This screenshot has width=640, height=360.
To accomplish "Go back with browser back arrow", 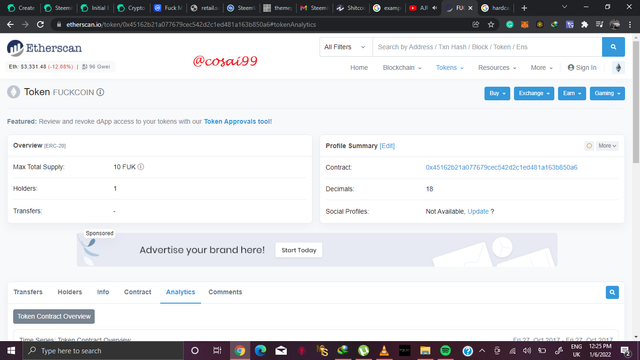I will coord(10,24).
